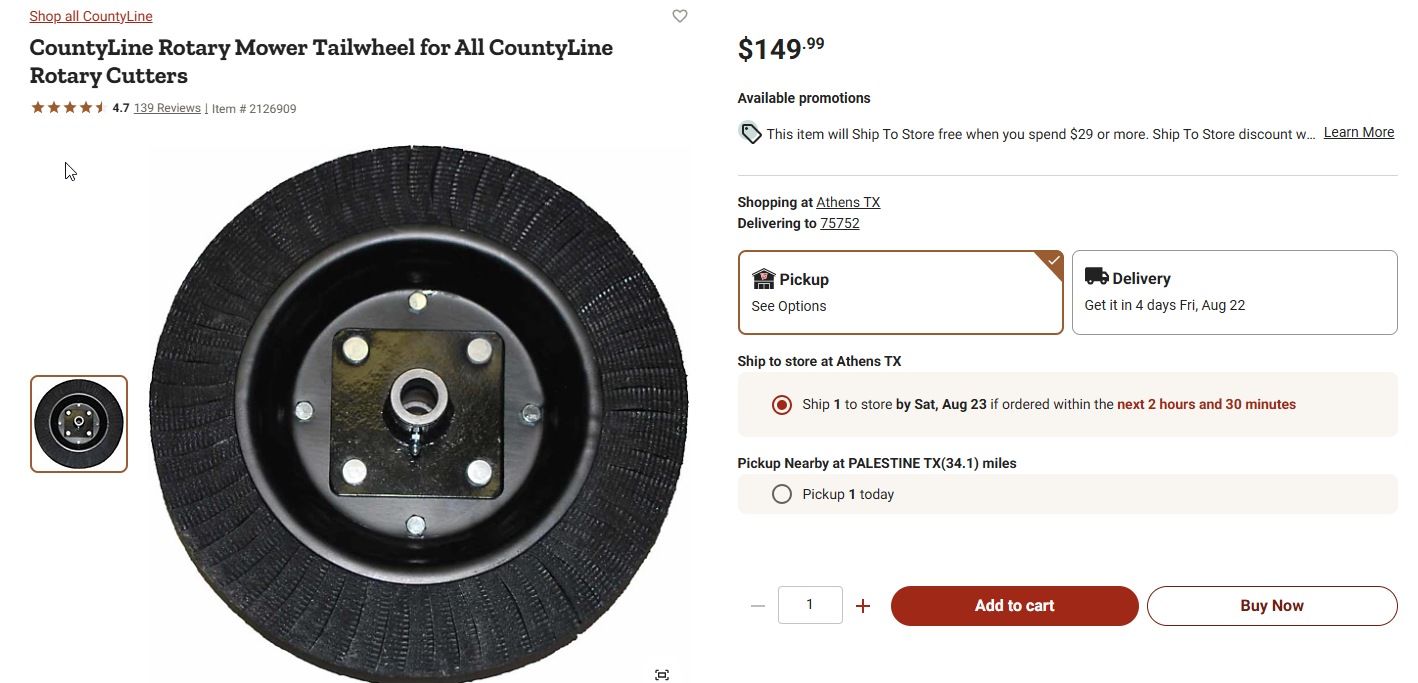The height and width of the screenshot is (683, 1418).
Task: Click the heart wishlist icon
Action: click(x=680, y=16)
